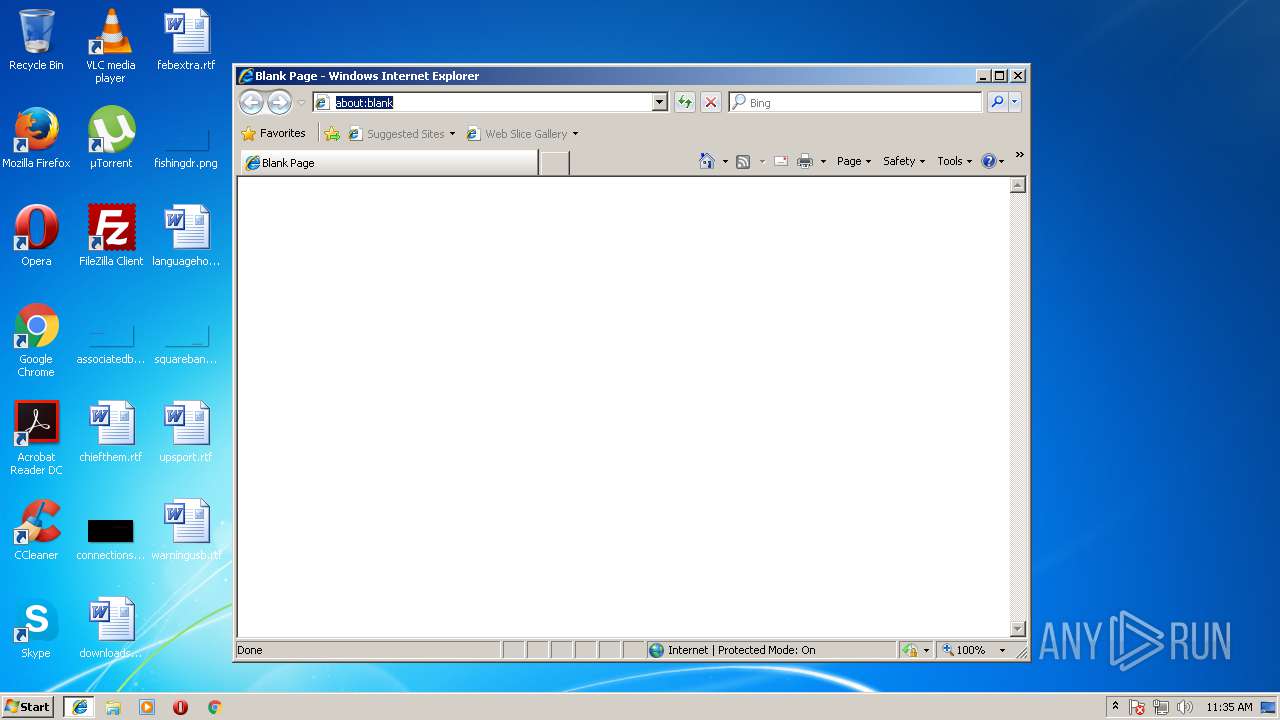1280x720 pixels.
Task: Click the Home icon
Action: point(707,161)
